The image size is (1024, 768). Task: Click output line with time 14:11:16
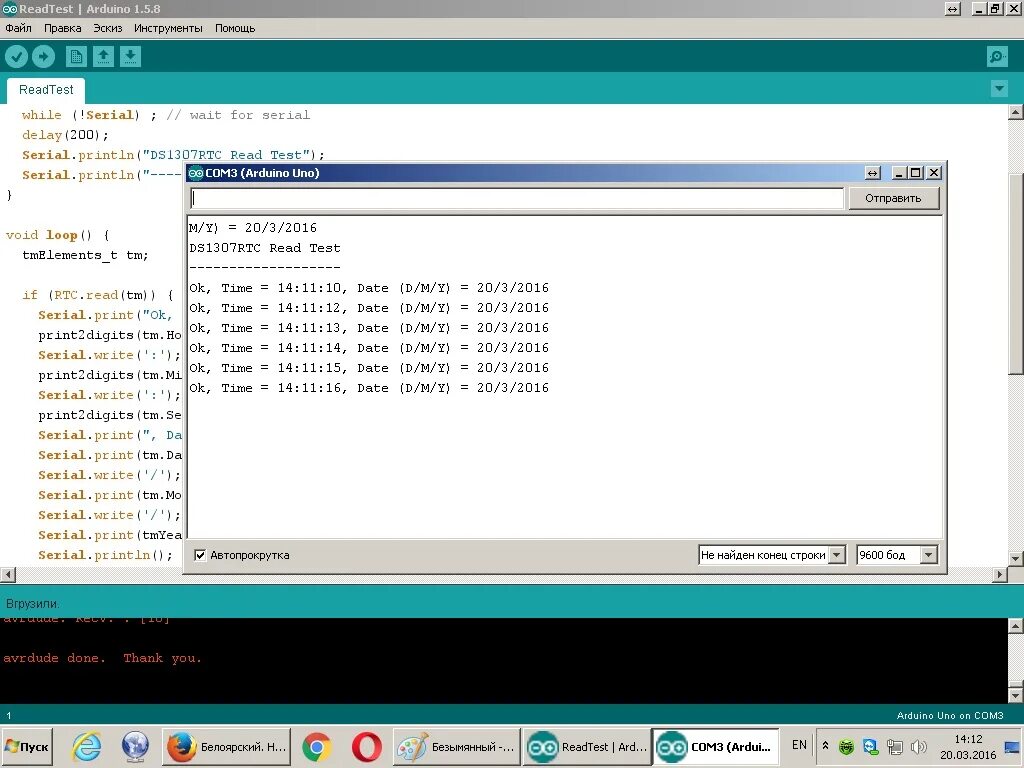pyautogui.click(x=369, y=388)
